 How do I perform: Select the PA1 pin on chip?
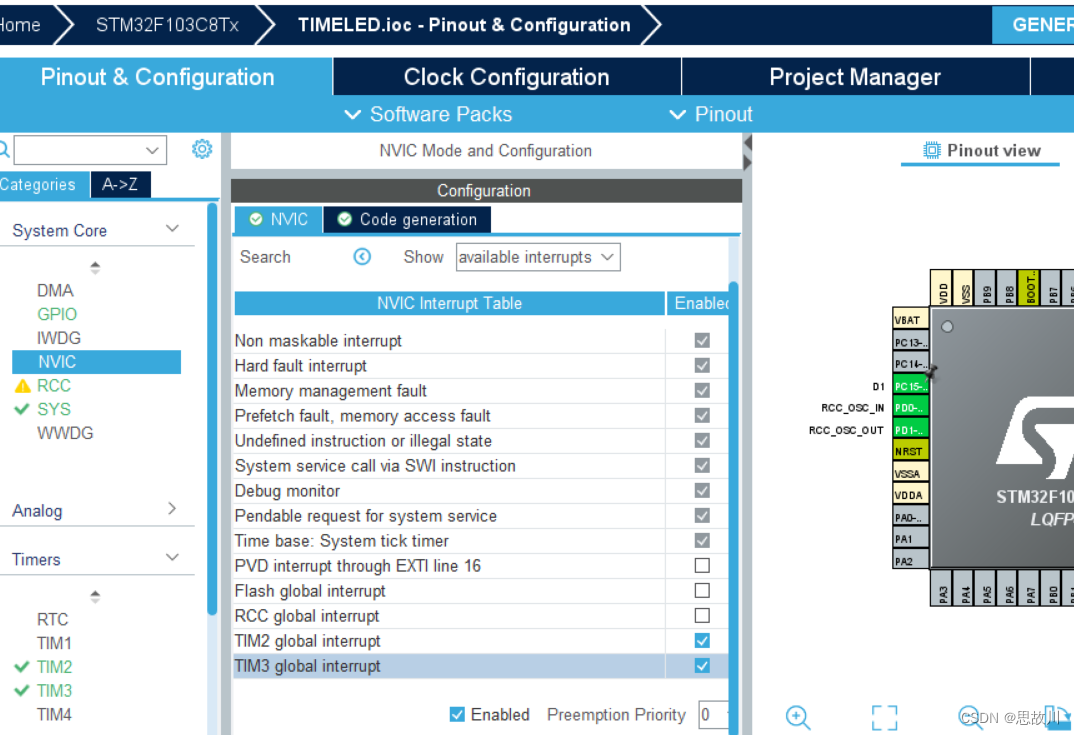pyautogui.click(x=910, y=539)
